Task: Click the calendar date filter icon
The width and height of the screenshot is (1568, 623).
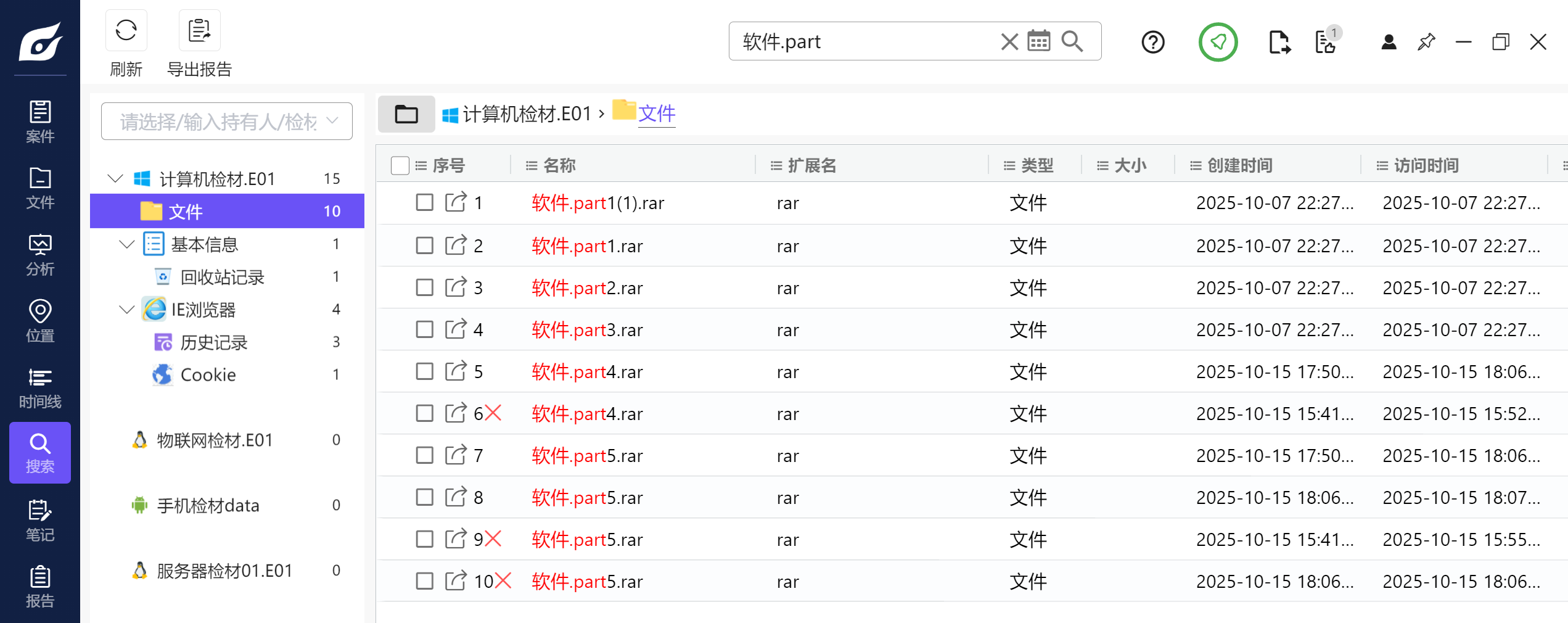Action: click(x=1039, y=41)
